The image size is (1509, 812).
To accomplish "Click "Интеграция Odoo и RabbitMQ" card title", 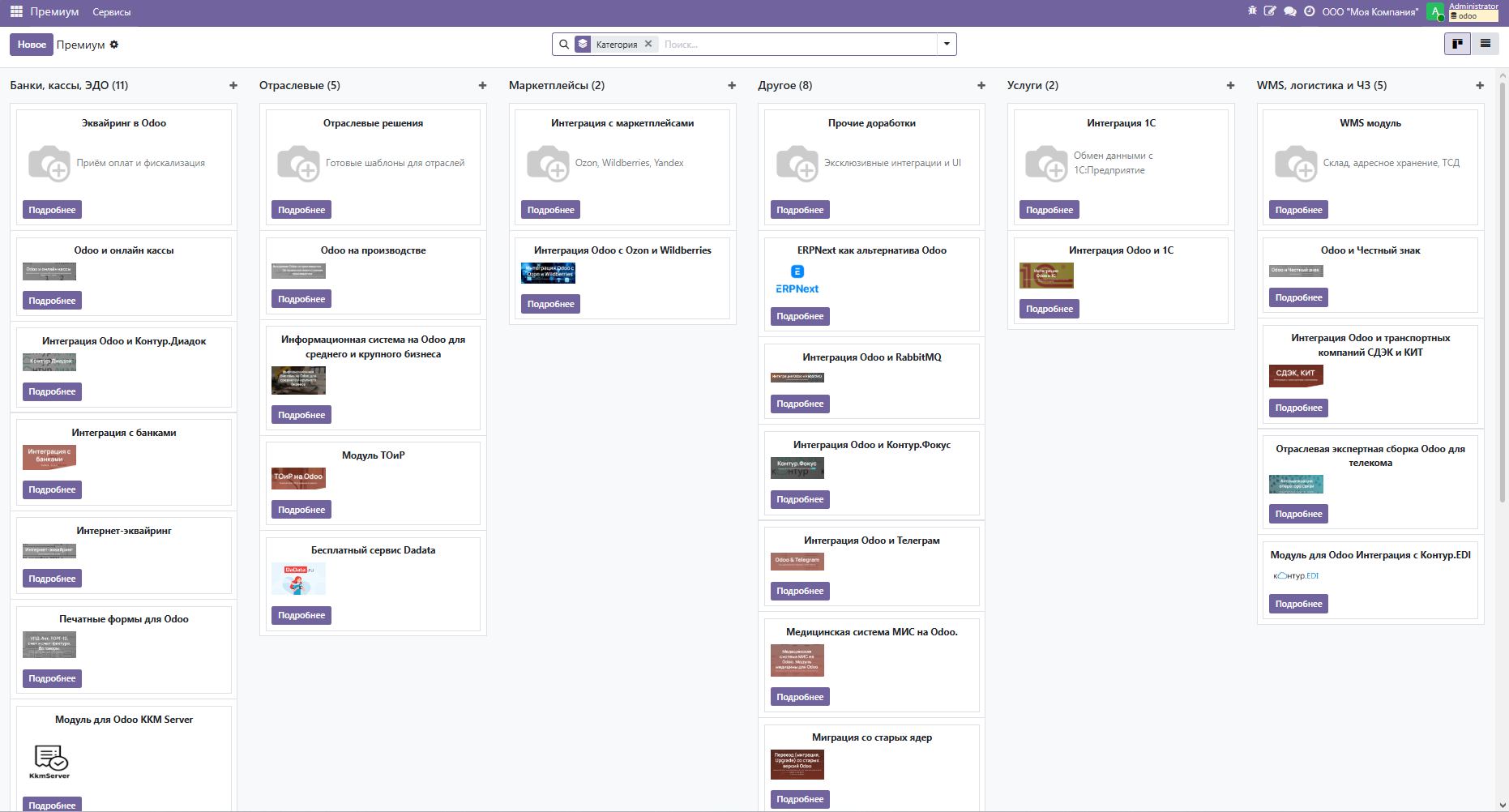I will [x=872, y=357].
